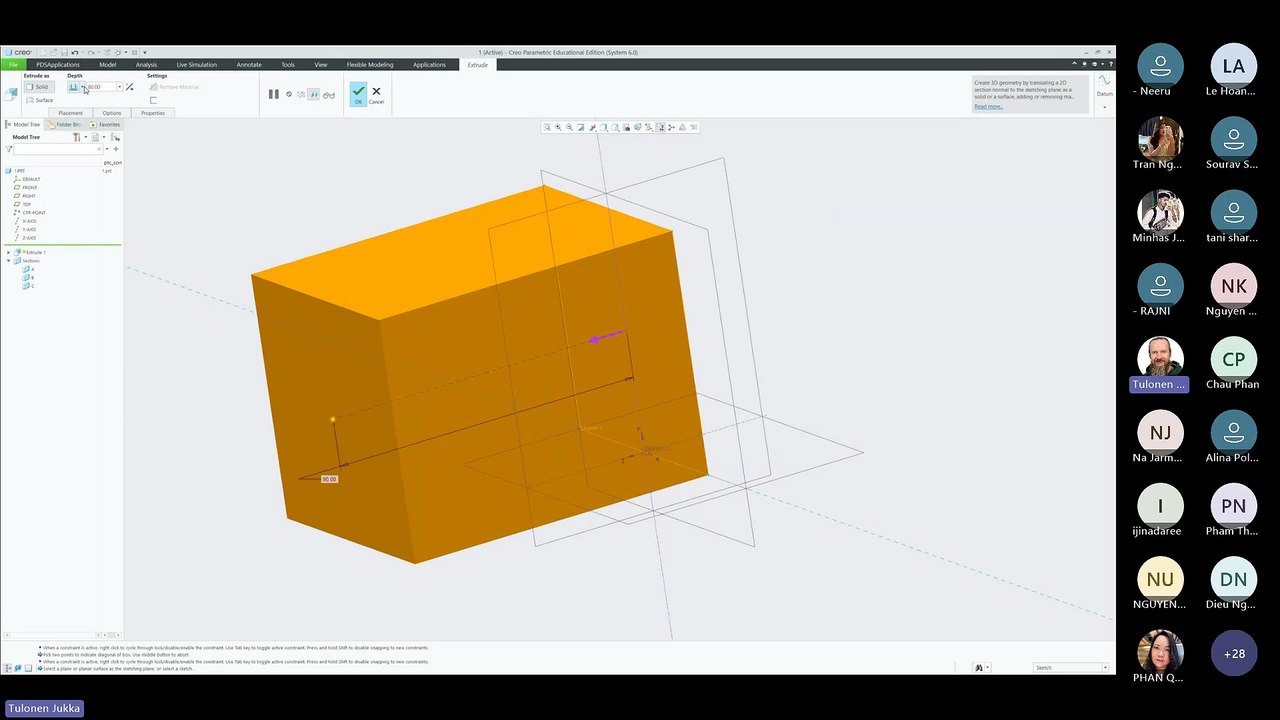Toggle the Remove Material option

(174, 87)
